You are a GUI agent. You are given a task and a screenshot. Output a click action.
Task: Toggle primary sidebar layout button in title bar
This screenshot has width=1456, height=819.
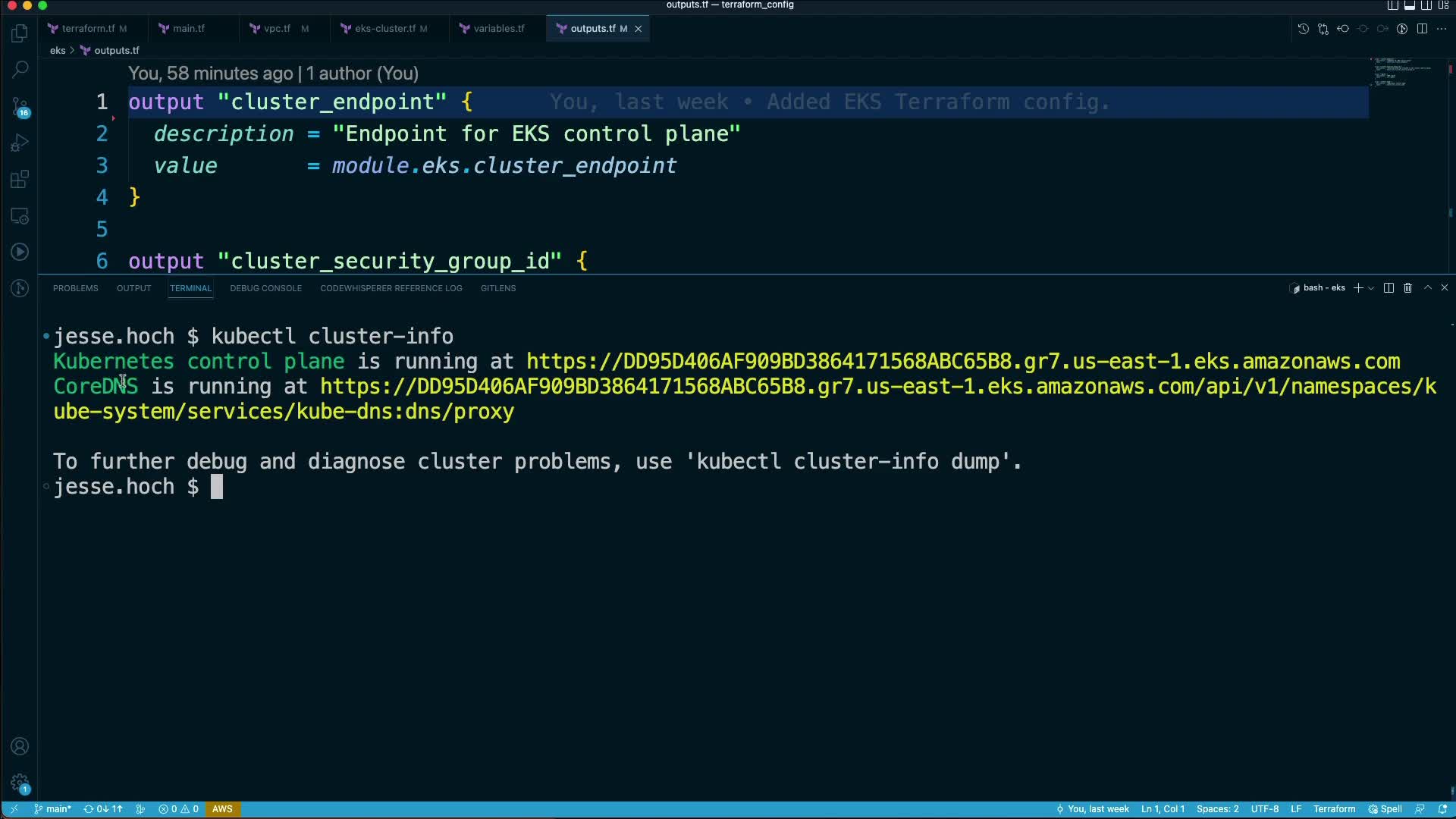pyautogui.click(x=1392, y=5)
